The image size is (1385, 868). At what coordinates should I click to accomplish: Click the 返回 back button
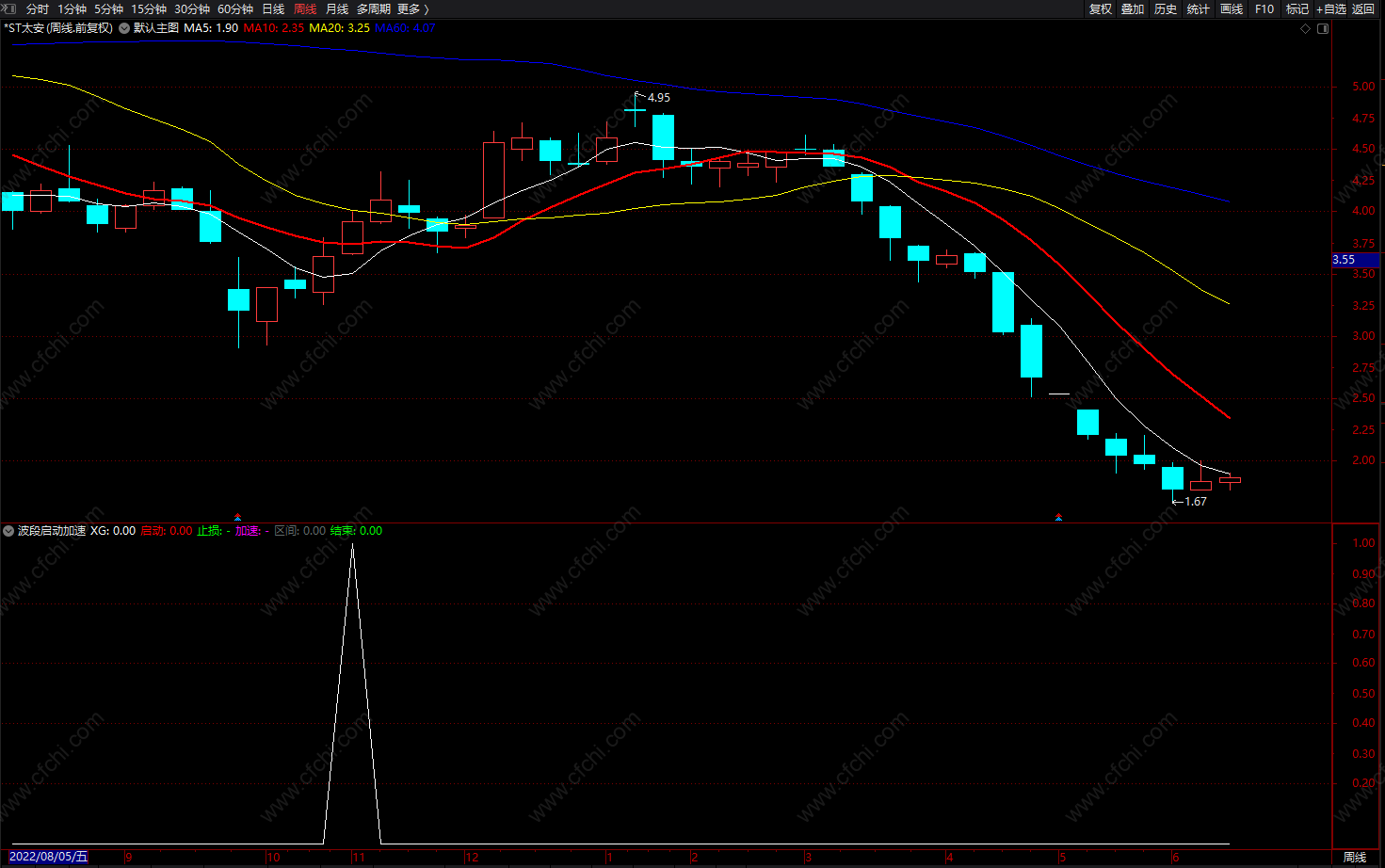(x=1363, y=8)
